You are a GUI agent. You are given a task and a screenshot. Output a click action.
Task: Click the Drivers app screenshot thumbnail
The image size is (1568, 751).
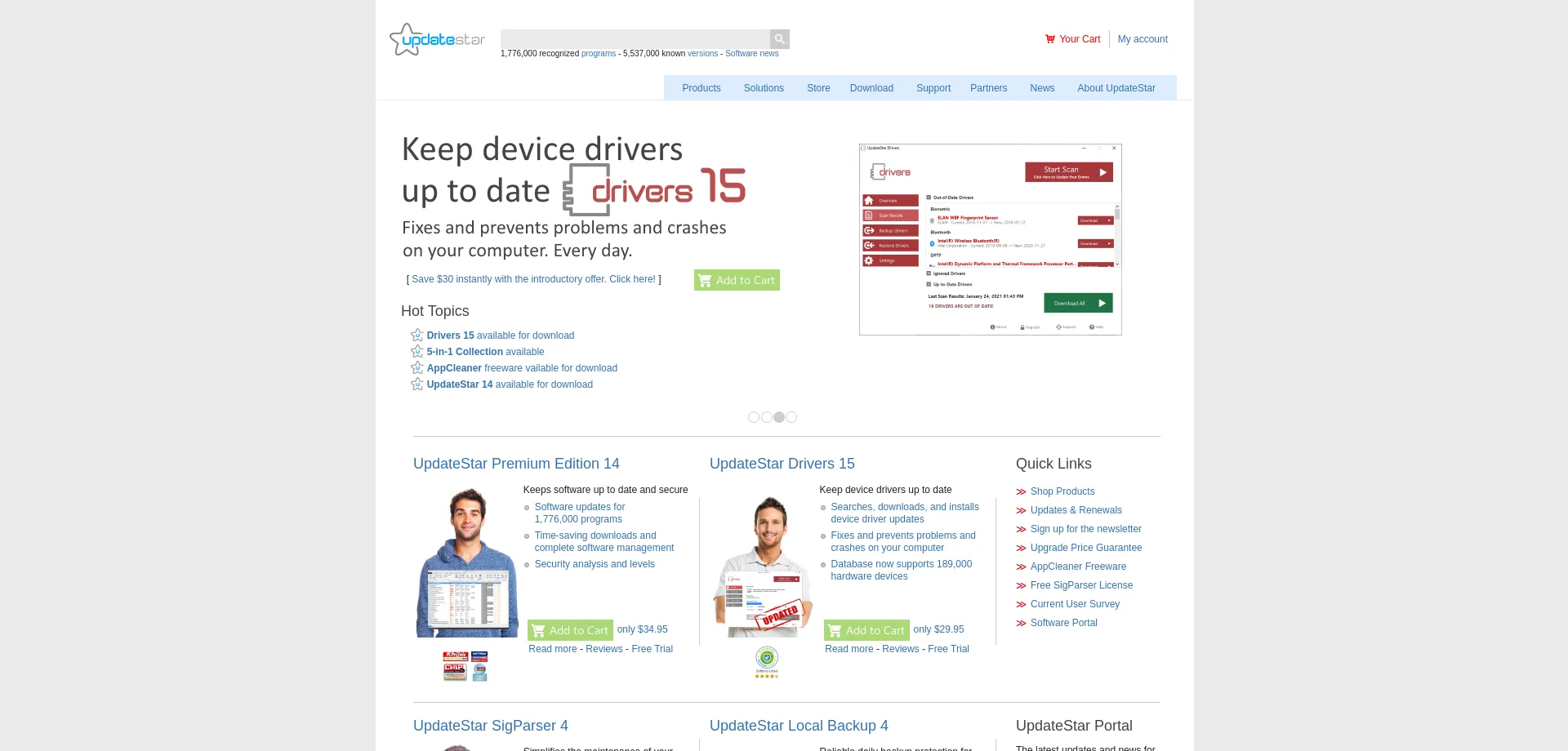point(991,240)
